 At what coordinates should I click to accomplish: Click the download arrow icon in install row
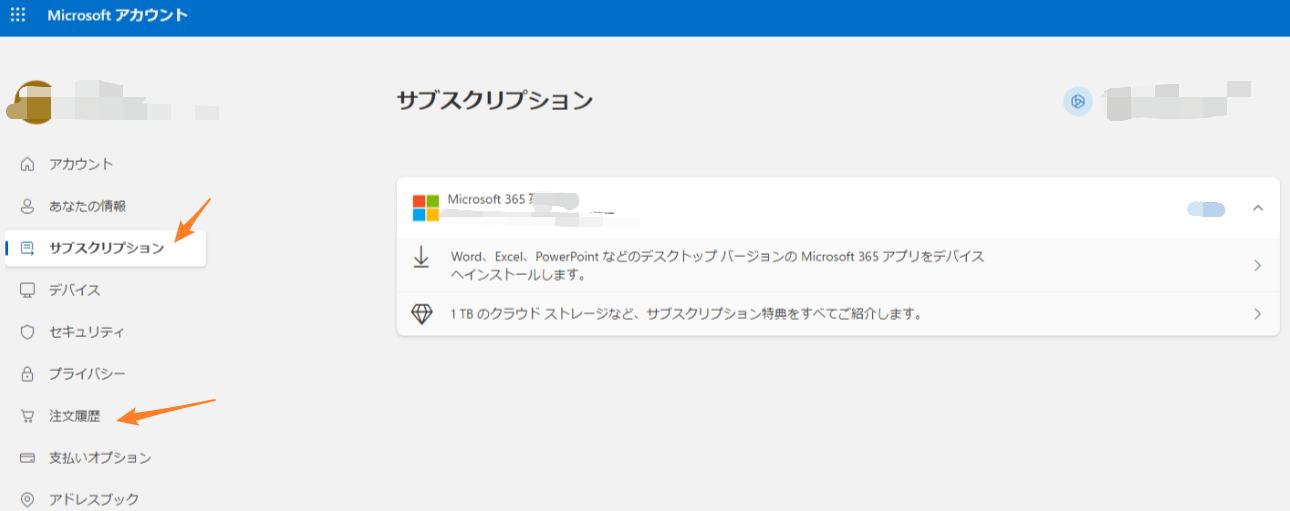coord(421,258)
